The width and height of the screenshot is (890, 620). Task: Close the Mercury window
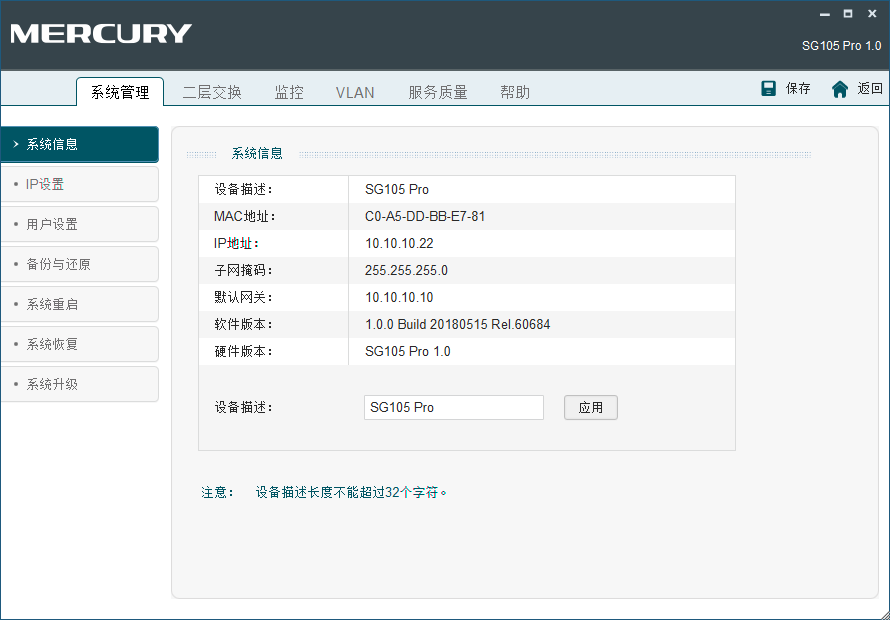point(872,14)
